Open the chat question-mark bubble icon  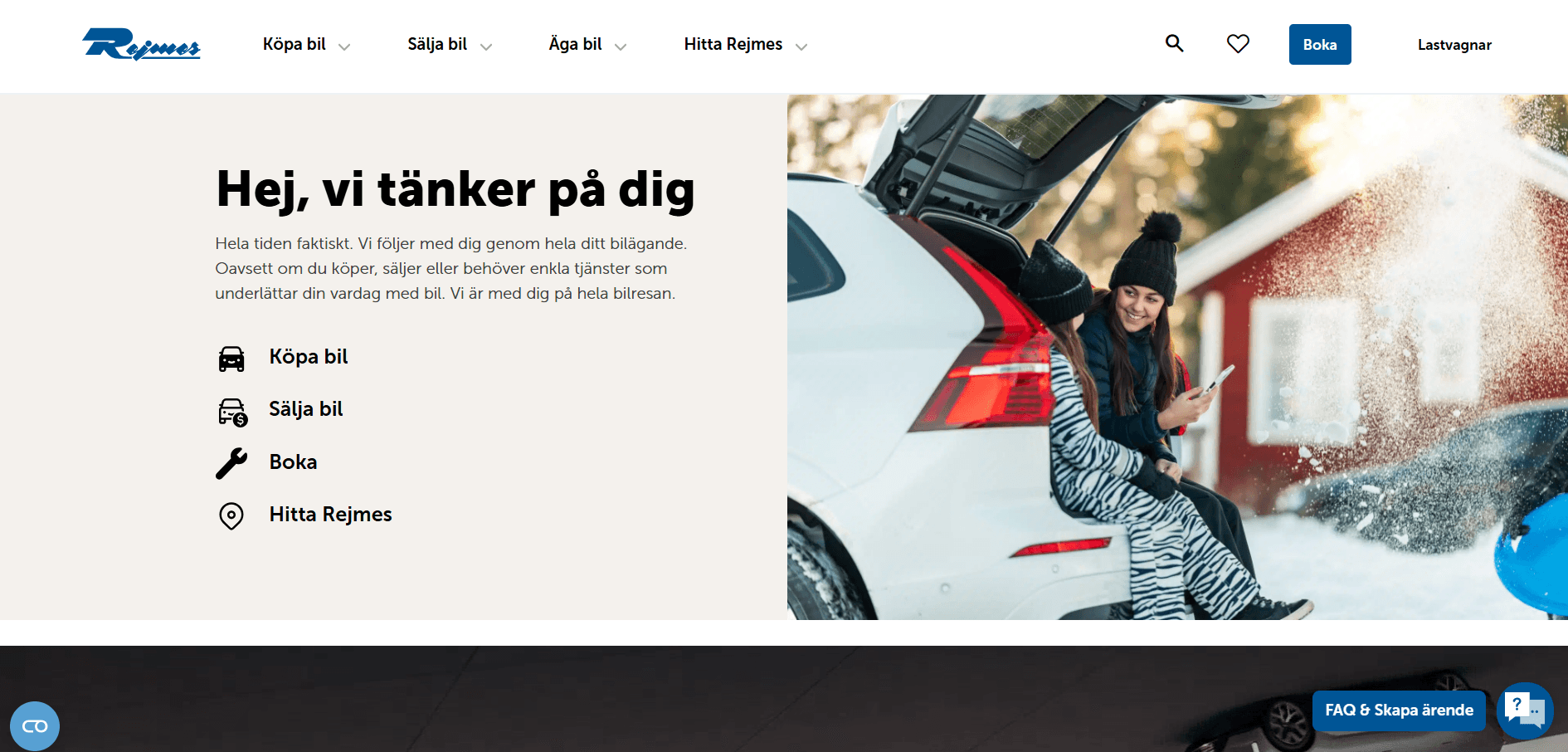(x=1524, y=710)
